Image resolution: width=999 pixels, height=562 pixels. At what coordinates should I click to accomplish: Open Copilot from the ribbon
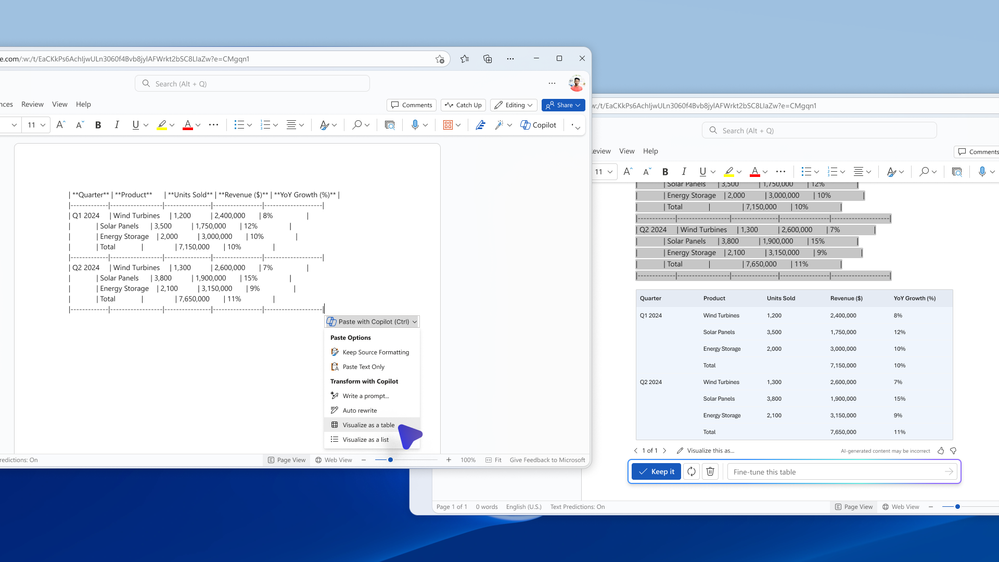(x=538, y=125)
